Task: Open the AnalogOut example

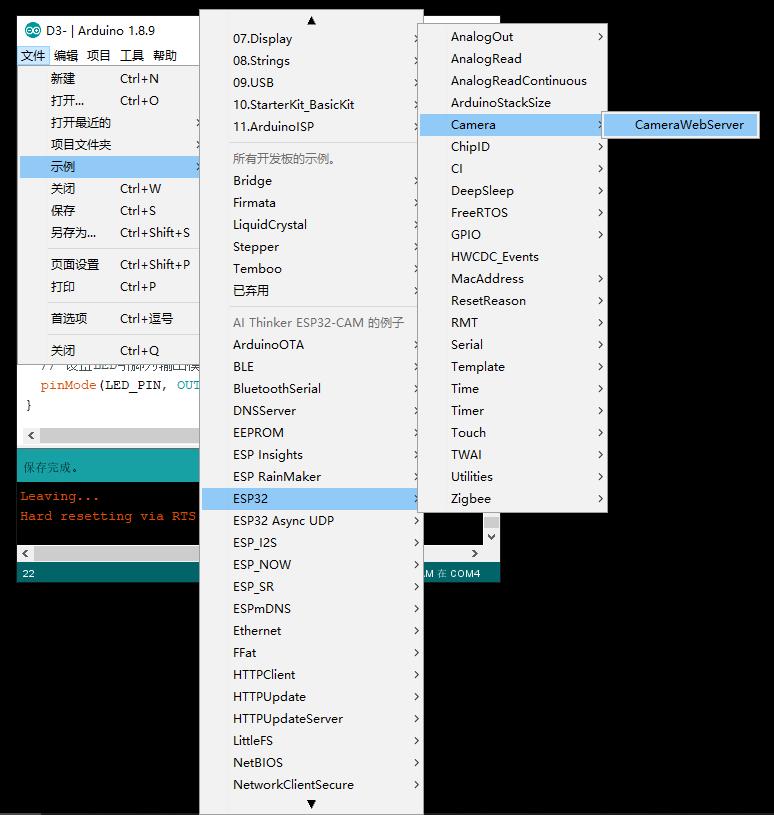Action: click(512, 37)
